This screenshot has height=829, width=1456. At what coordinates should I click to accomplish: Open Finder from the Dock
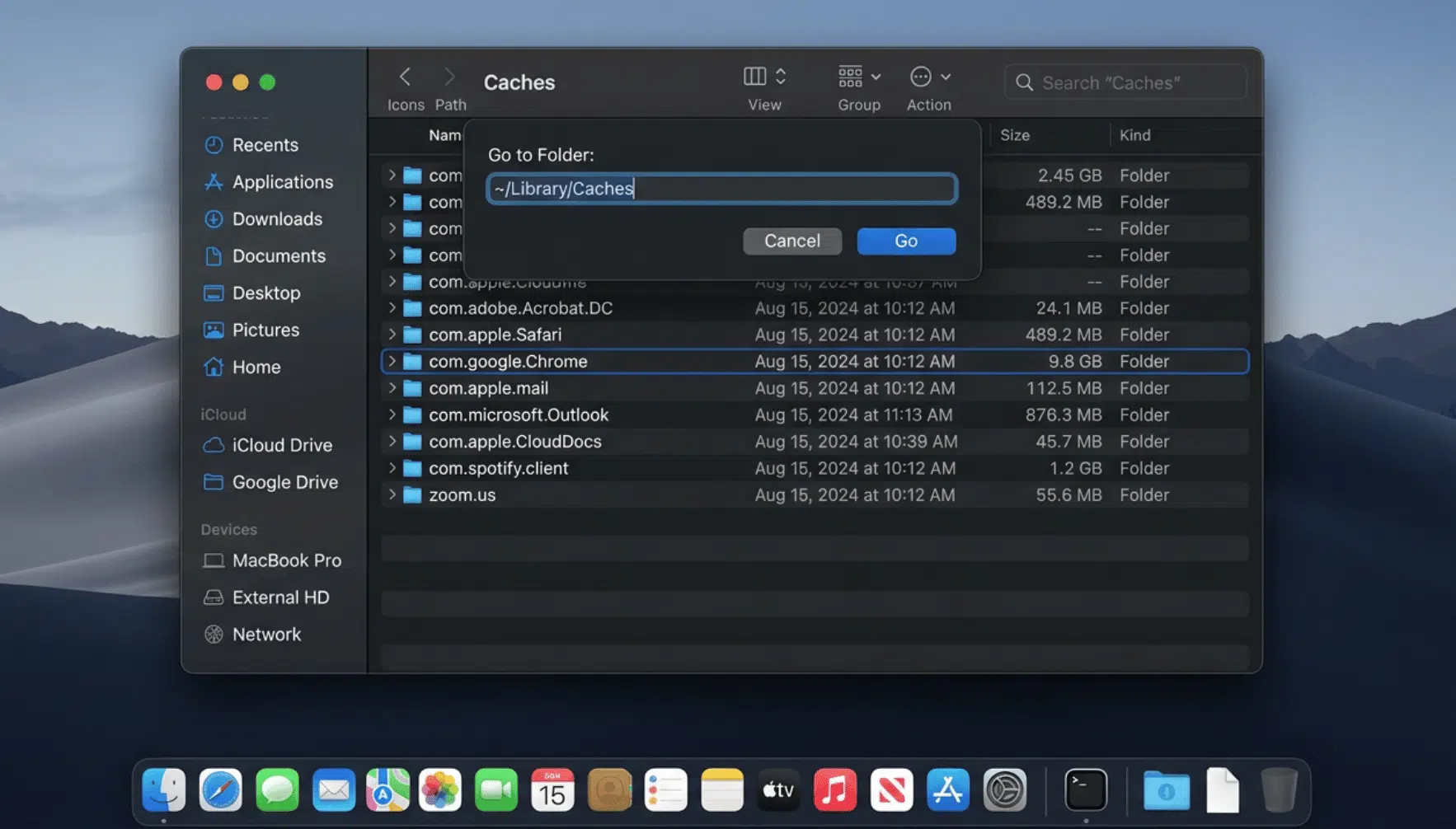click(x=163, y=790)
